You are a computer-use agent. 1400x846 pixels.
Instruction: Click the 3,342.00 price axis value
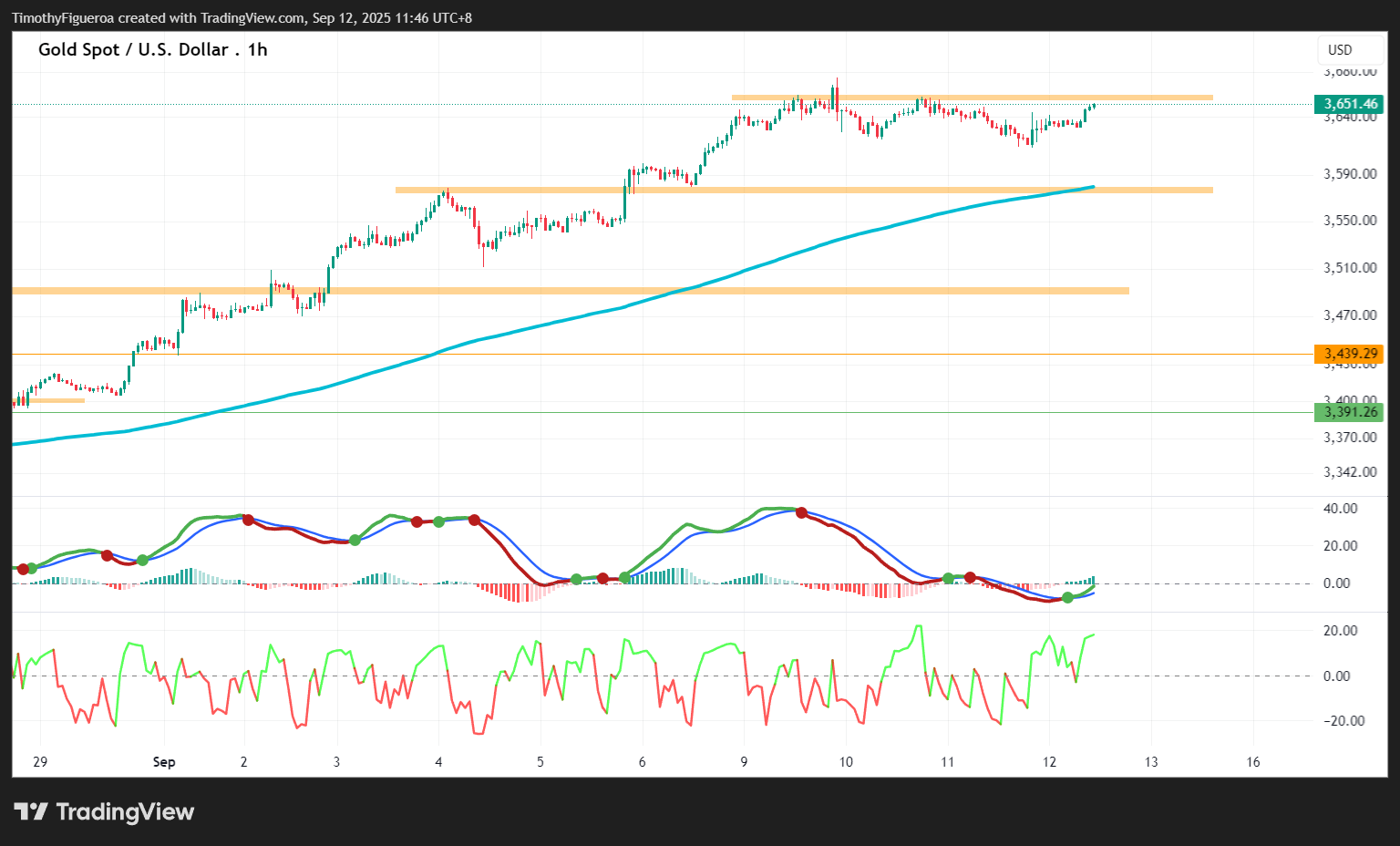pos(1350,472)
